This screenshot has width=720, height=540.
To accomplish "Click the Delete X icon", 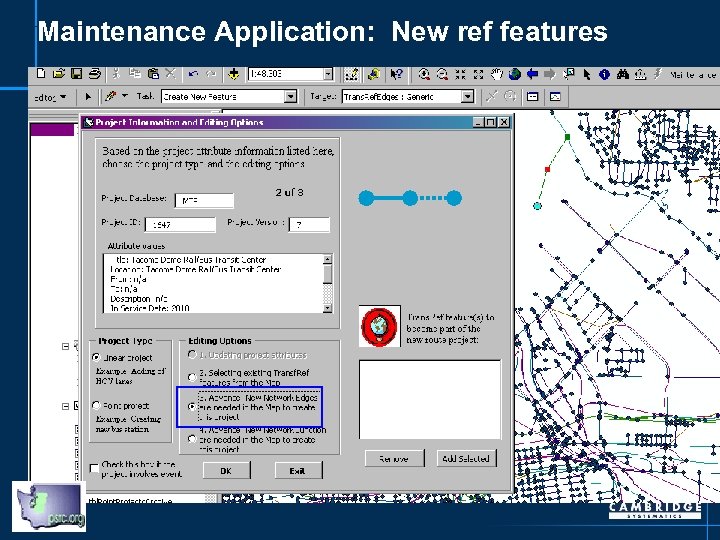I will pos(170,73).
